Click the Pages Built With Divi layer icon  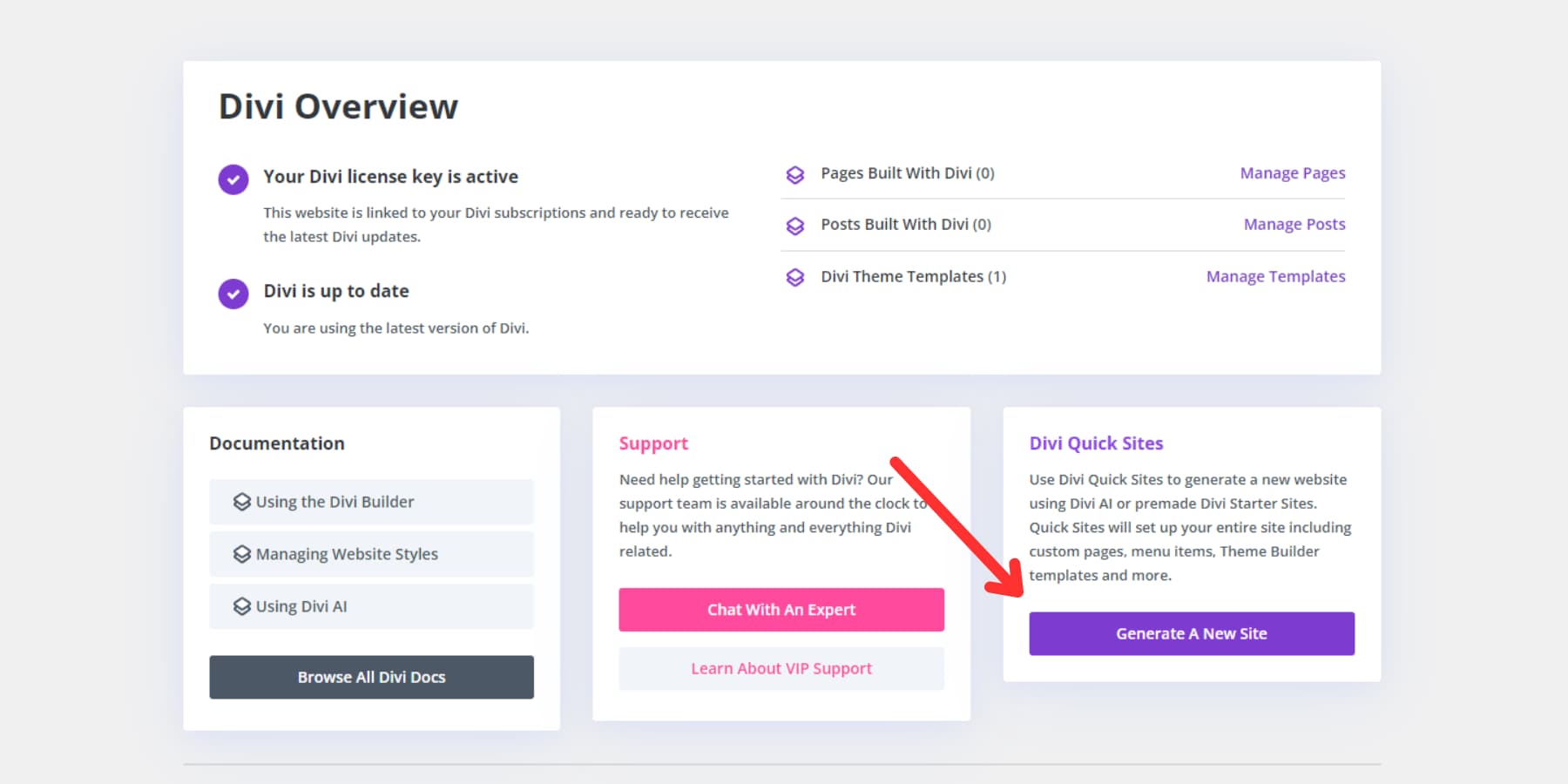point(795,174)
